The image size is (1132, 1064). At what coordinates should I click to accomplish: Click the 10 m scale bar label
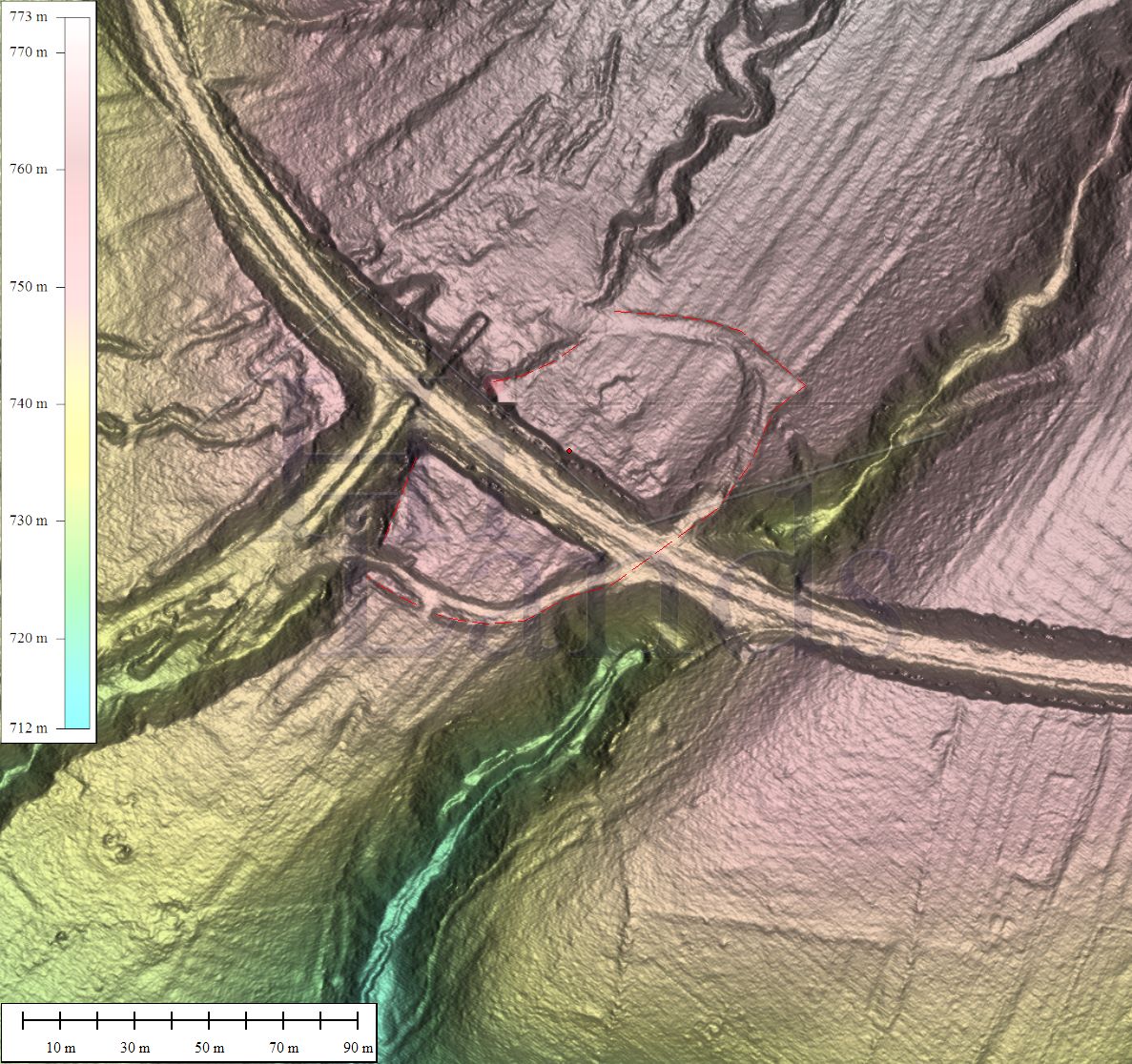point(60,1048)
